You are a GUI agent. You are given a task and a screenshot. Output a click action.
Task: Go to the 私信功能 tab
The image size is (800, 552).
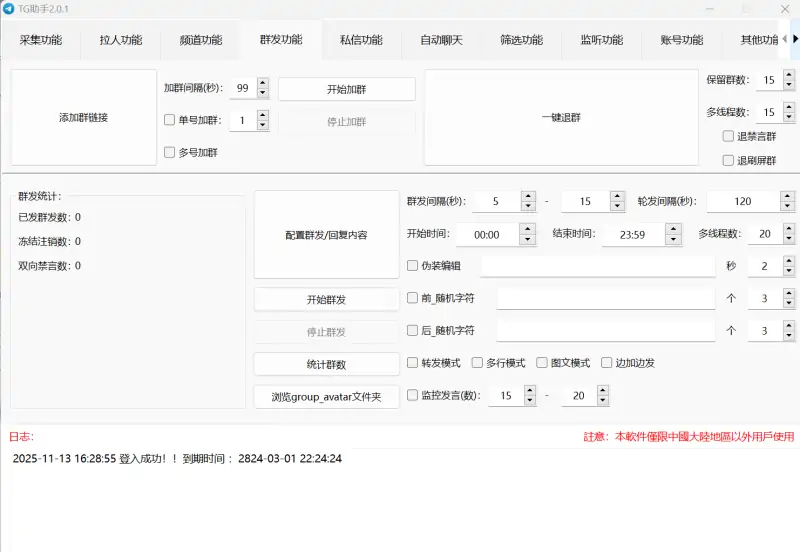coord(361,40)
